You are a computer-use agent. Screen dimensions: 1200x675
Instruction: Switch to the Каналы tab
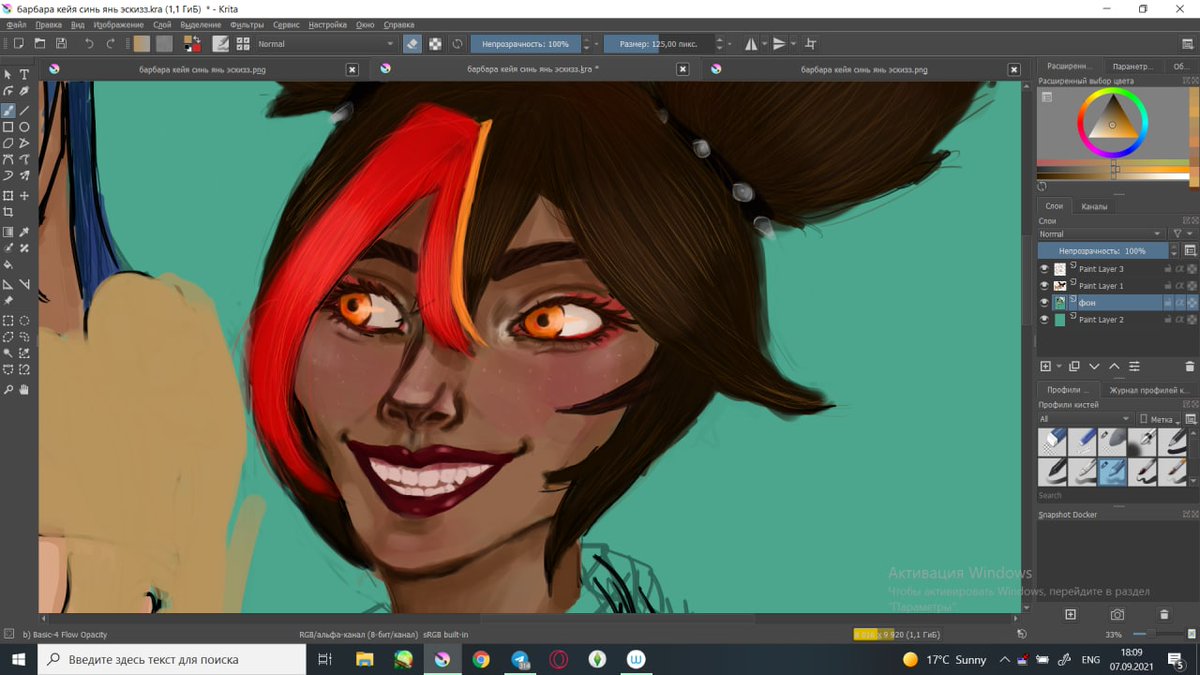[1094, 206]
